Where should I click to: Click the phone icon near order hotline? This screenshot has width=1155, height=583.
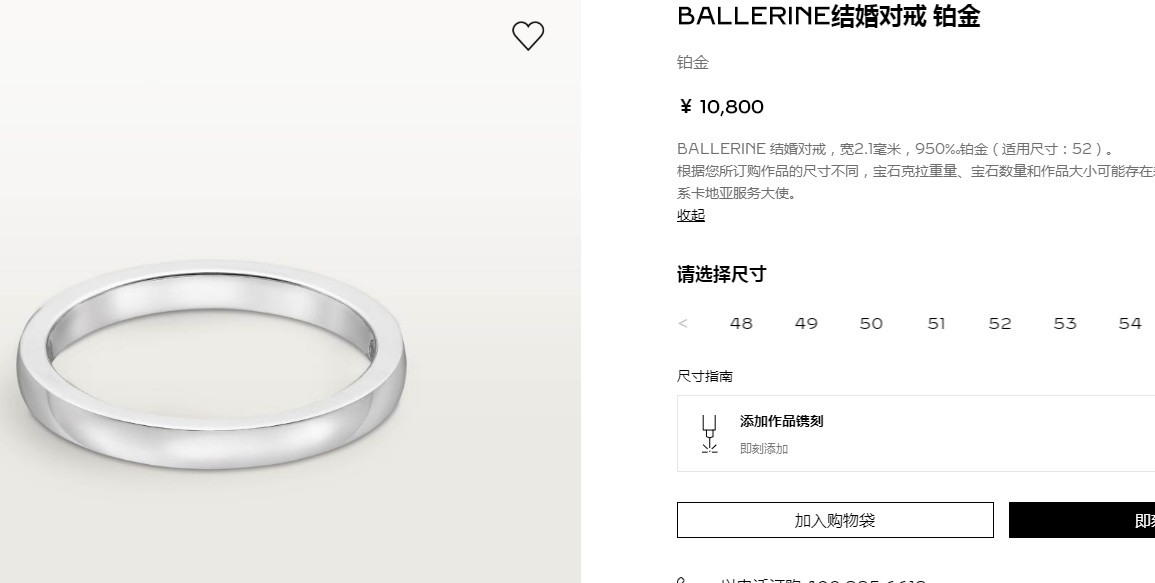coord(682,580)
